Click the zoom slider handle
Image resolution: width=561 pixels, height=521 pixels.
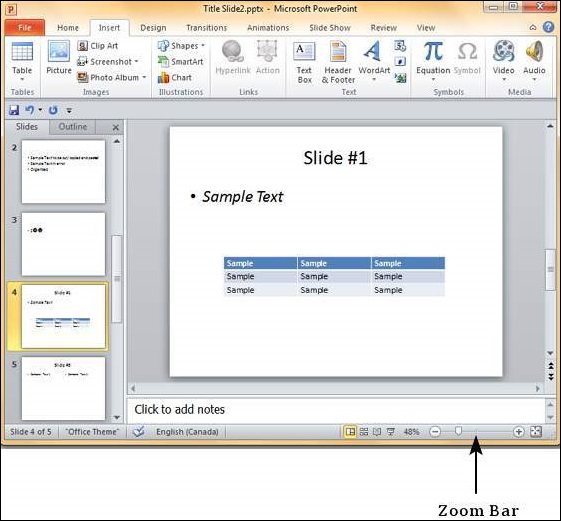(x=458, y=431)
